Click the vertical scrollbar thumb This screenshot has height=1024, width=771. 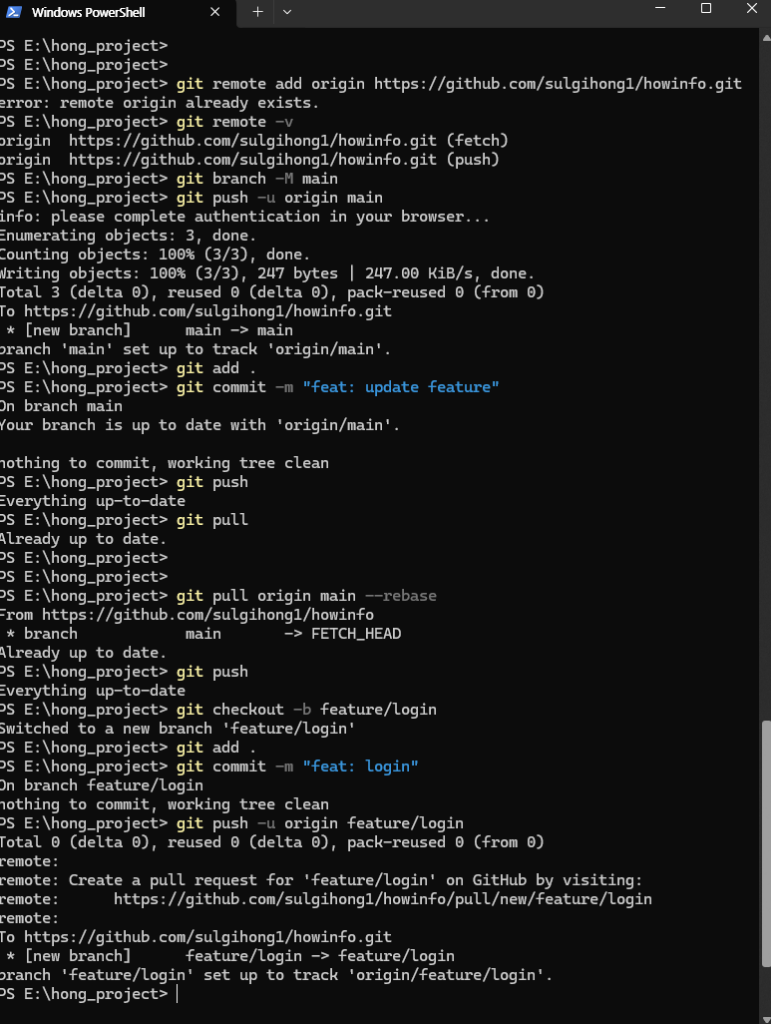tap(765, 860)
